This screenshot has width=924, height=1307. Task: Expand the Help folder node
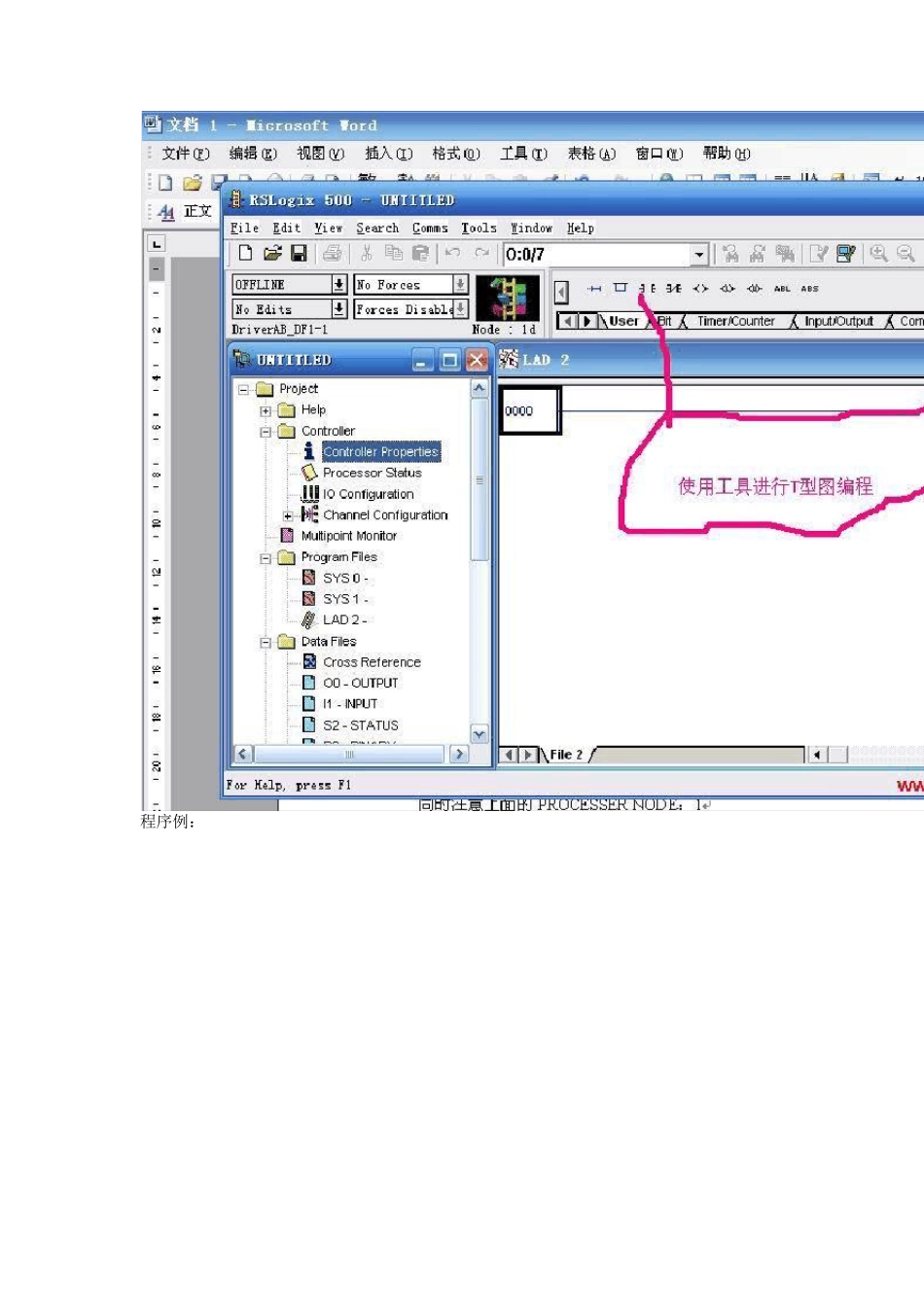coord(266,410)
